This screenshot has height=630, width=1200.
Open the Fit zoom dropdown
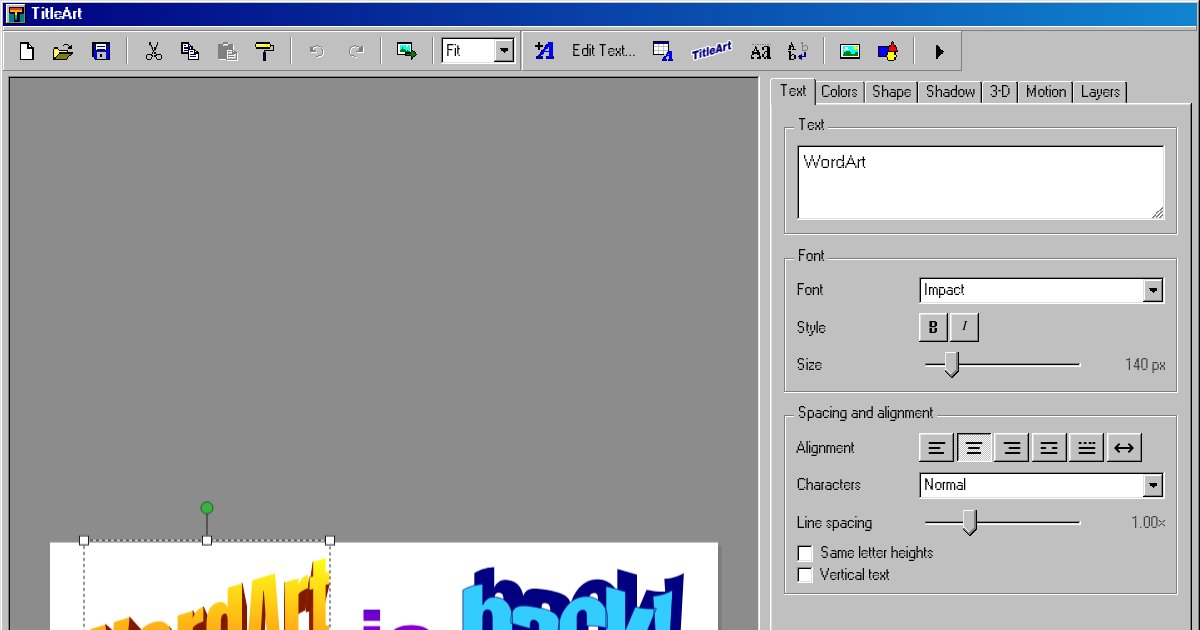point(504,51)
